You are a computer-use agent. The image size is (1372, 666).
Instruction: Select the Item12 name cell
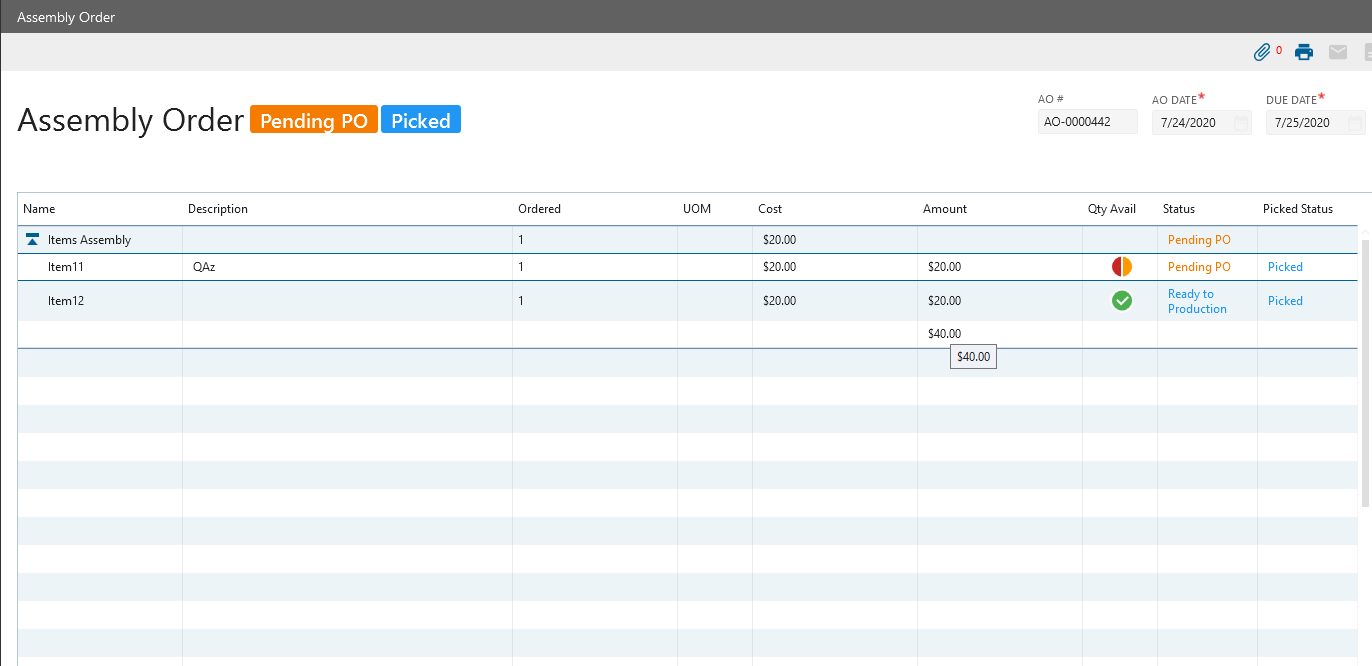100,301
